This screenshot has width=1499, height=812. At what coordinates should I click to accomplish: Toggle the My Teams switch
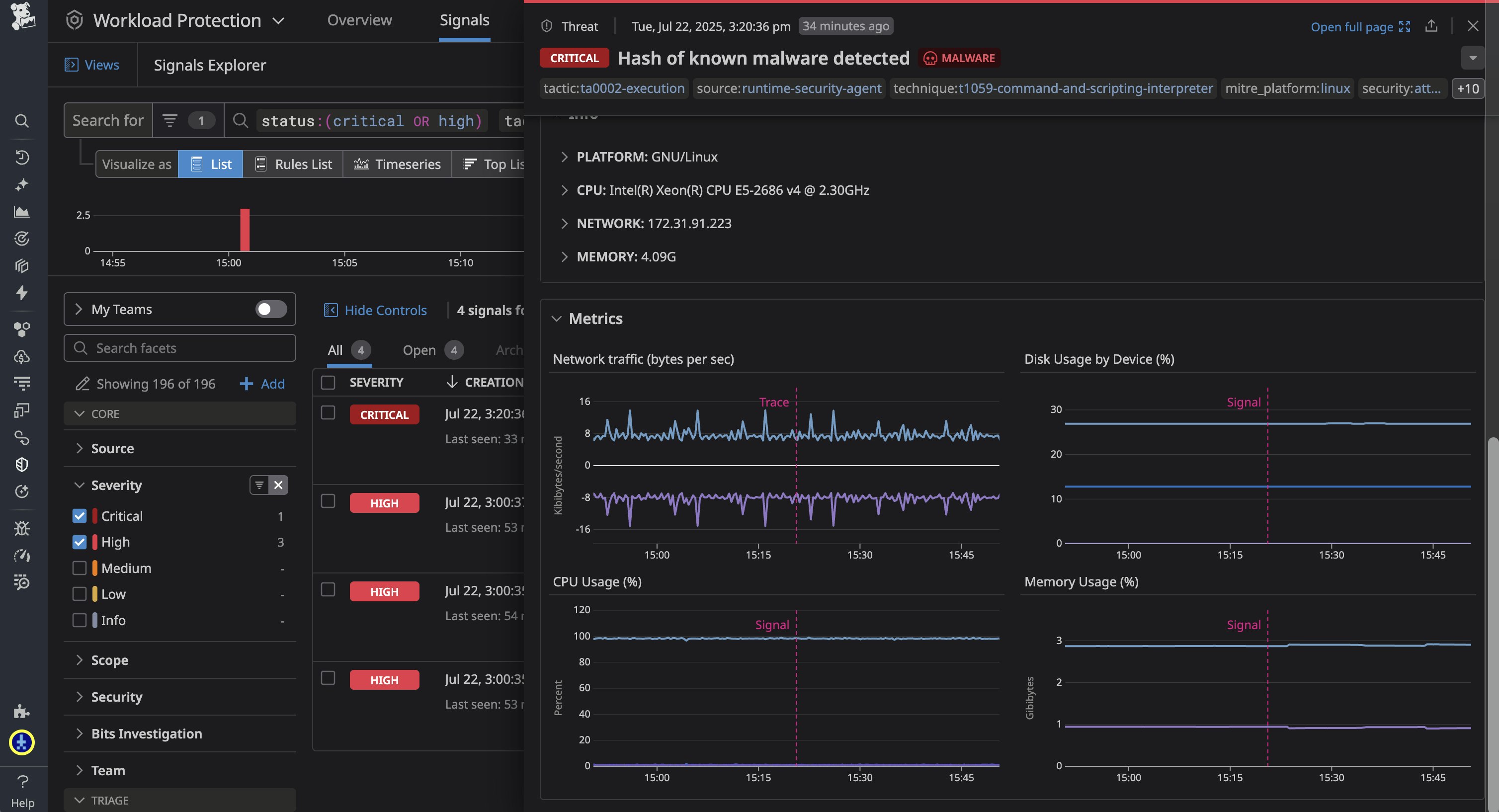(x=270, y=309)
